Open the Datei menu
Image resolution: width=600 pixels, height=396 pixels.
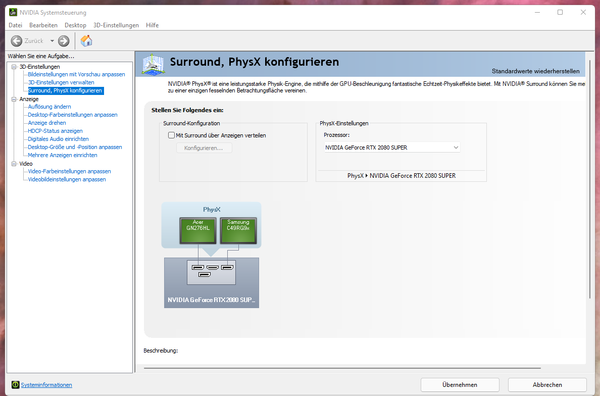point(15,25)
